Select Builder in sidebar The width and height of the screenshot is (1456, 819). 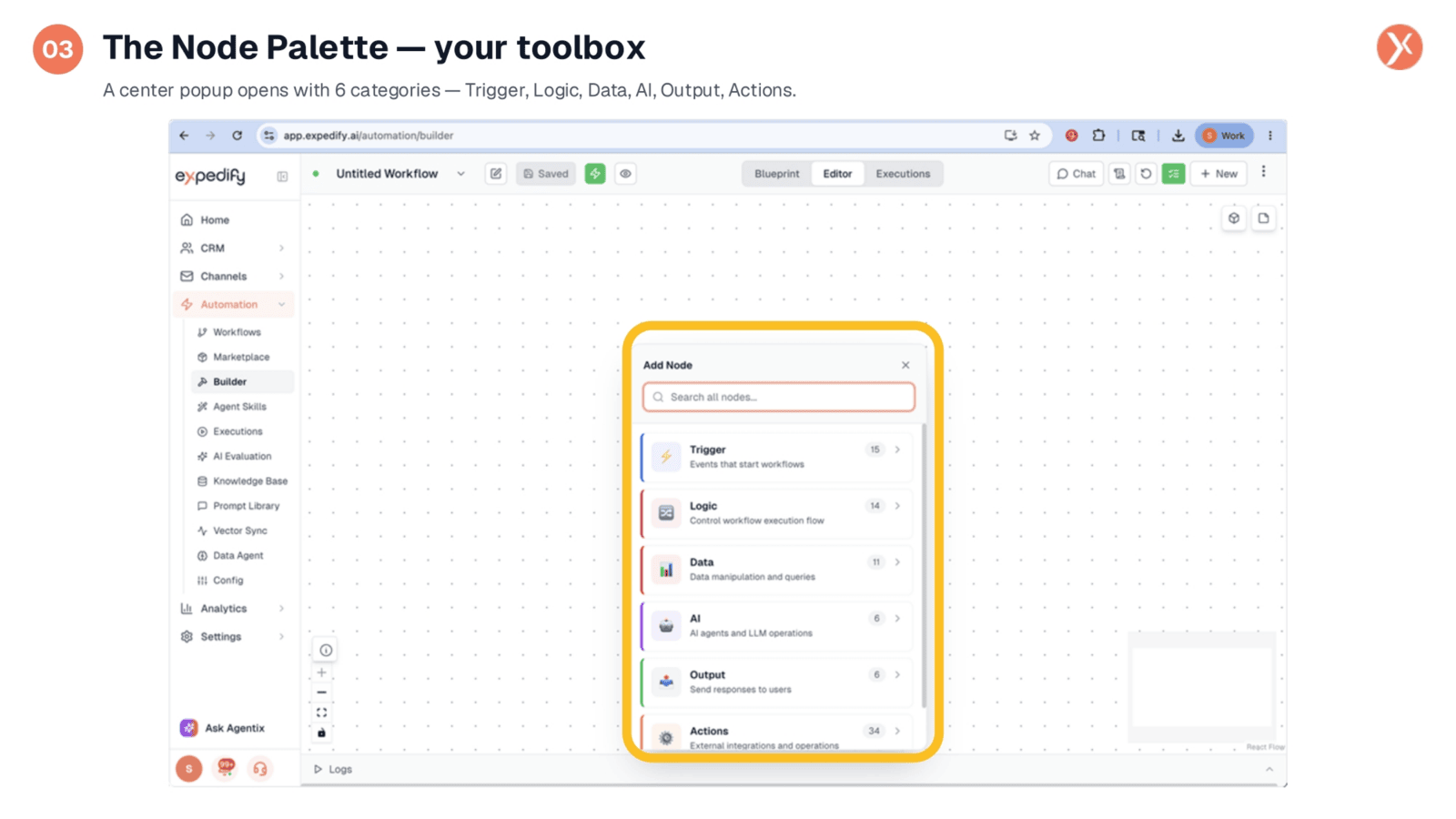[242, 382]
